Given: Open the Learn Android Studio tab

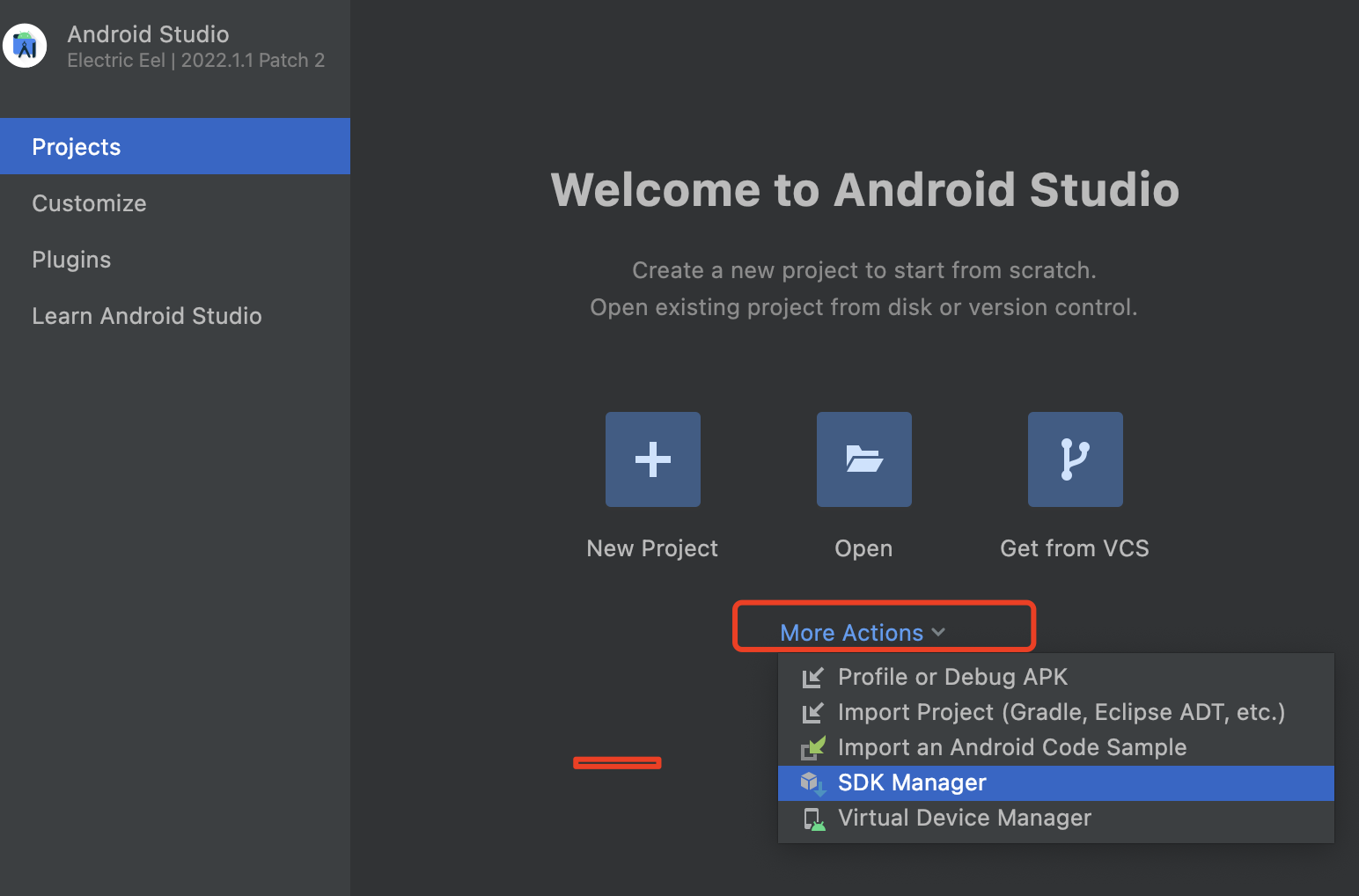Looking at the screenshot, I should click(x=147, y=316).
